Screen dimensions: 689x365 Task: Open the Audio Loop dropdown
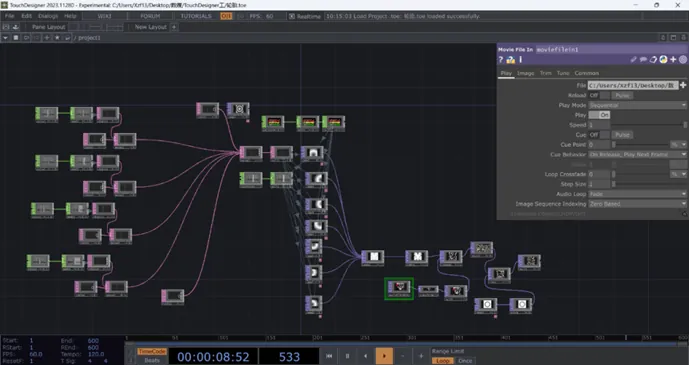(637, 194)
